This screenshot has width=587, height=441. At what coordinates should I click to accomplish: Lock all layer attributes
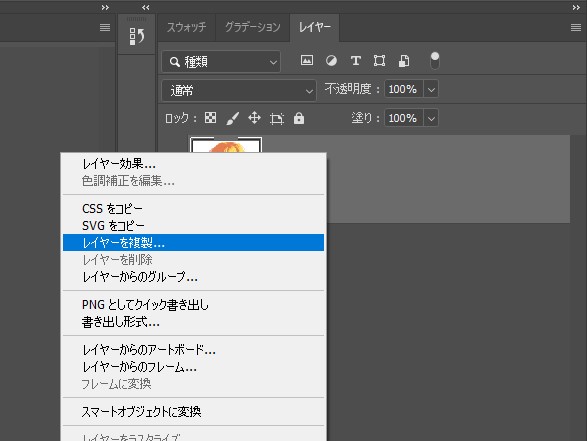pyautogui.click(x=299, y=118)
